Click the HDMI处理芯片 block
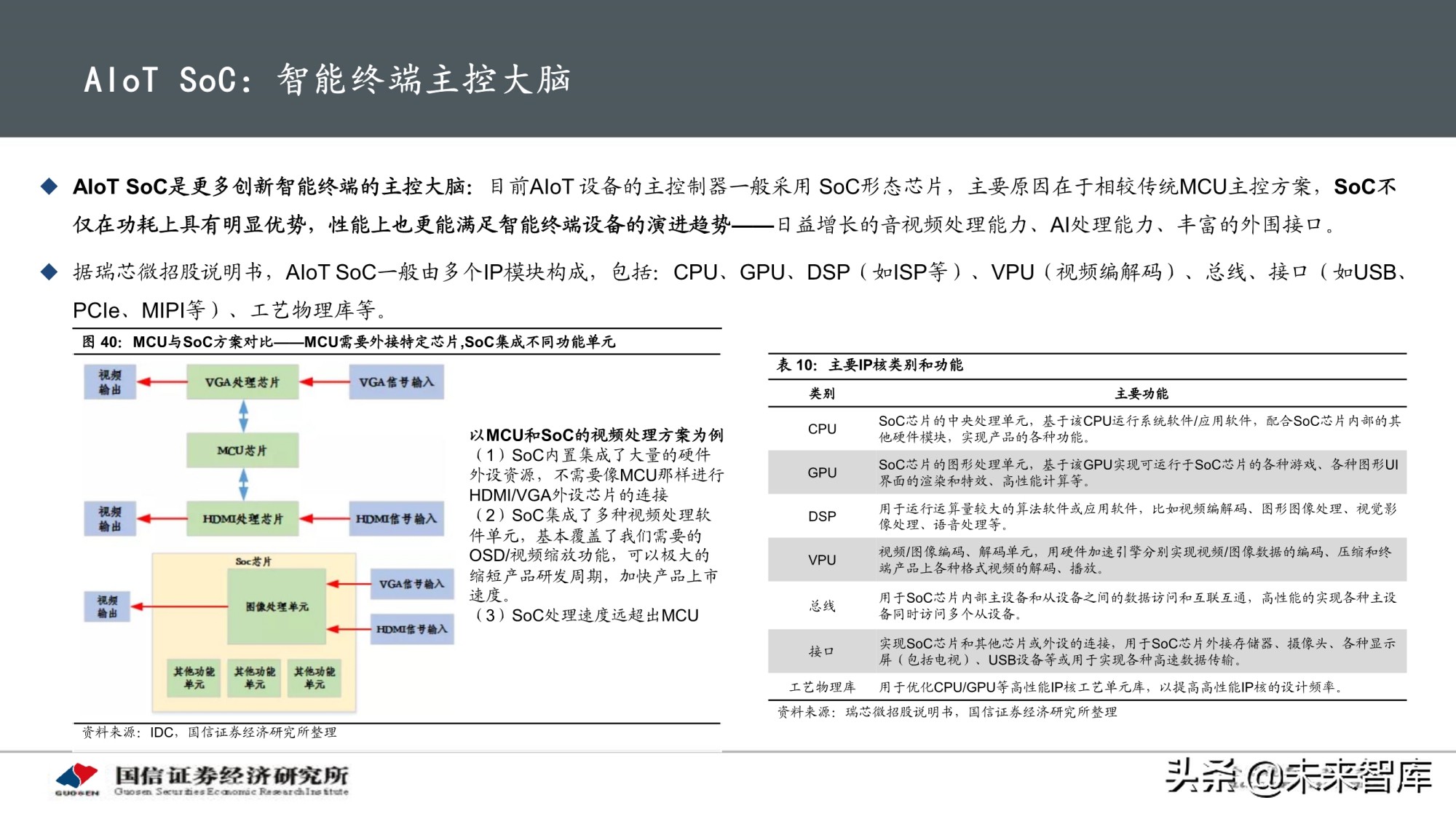This screenshot has height=819, width=1456. pyautogui.click(x=243, y=519)
